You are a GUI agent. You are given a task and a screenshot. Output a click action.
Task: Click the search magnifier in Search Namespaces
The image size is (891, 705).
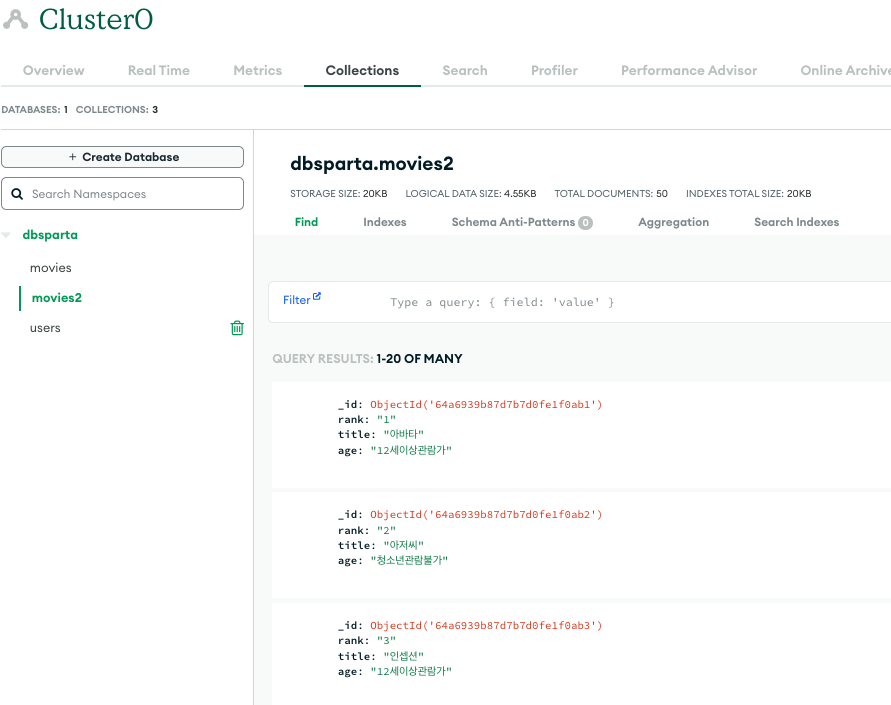(17, 194)
